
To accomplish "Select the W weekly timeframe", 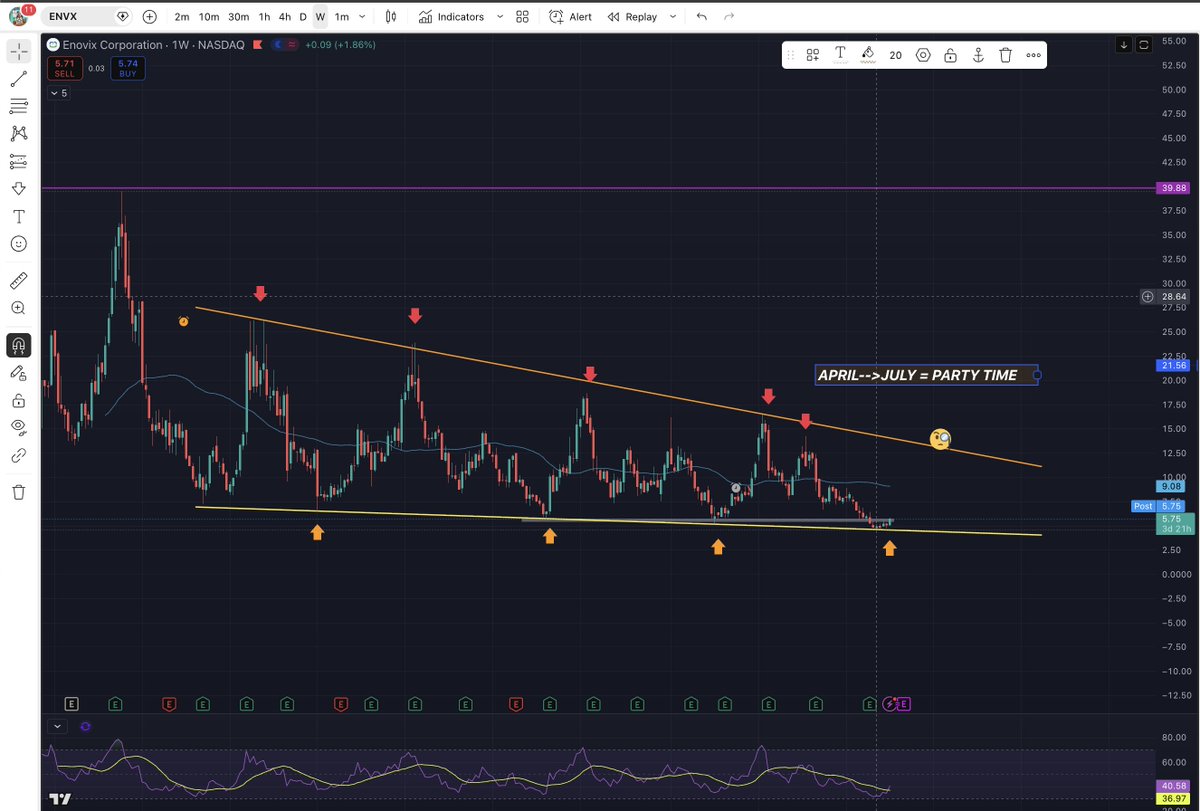I will pyautogui.click(x=320, y=17).
